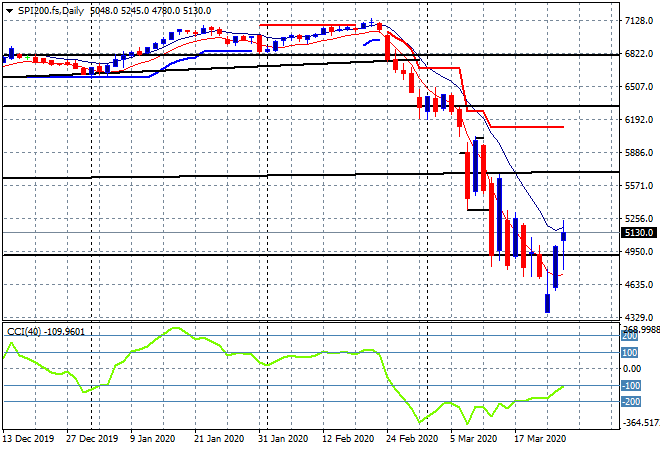
Task: Click the 5 Mar 2020 date label
Action: point(474,439)
